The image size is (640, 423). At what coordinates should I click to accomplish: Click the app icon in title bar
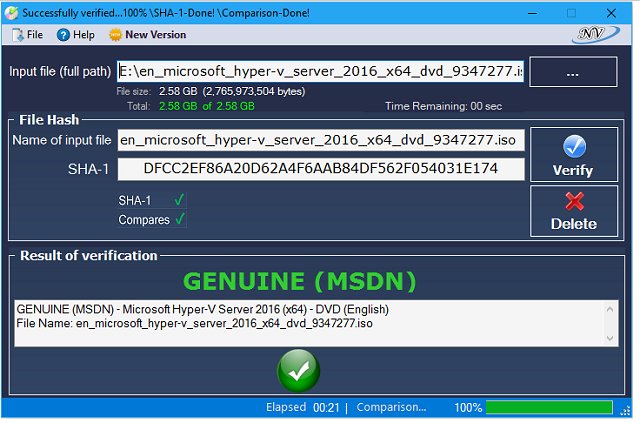[x=10, y=12]
